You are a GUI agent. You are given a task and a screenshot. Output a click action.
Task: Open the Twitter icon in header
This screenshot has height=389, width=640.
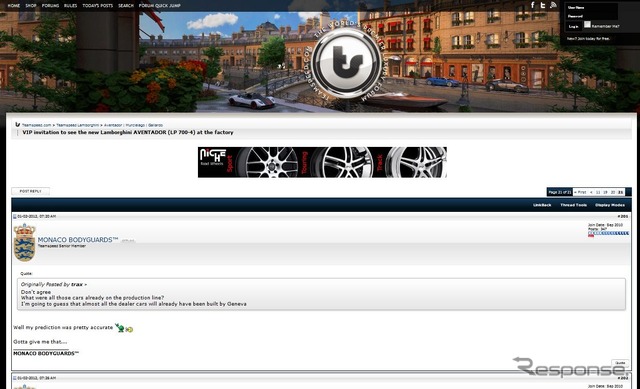point(542,5)
